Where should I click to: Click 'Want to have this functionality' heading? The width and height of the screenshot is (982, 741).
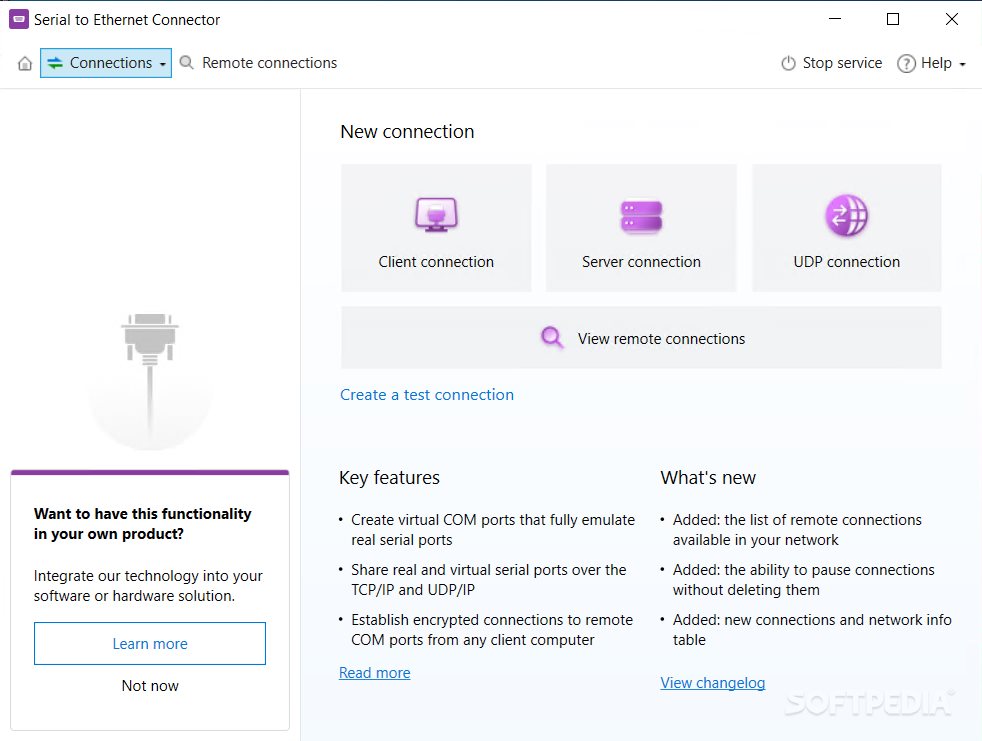(x=143, y=524)
